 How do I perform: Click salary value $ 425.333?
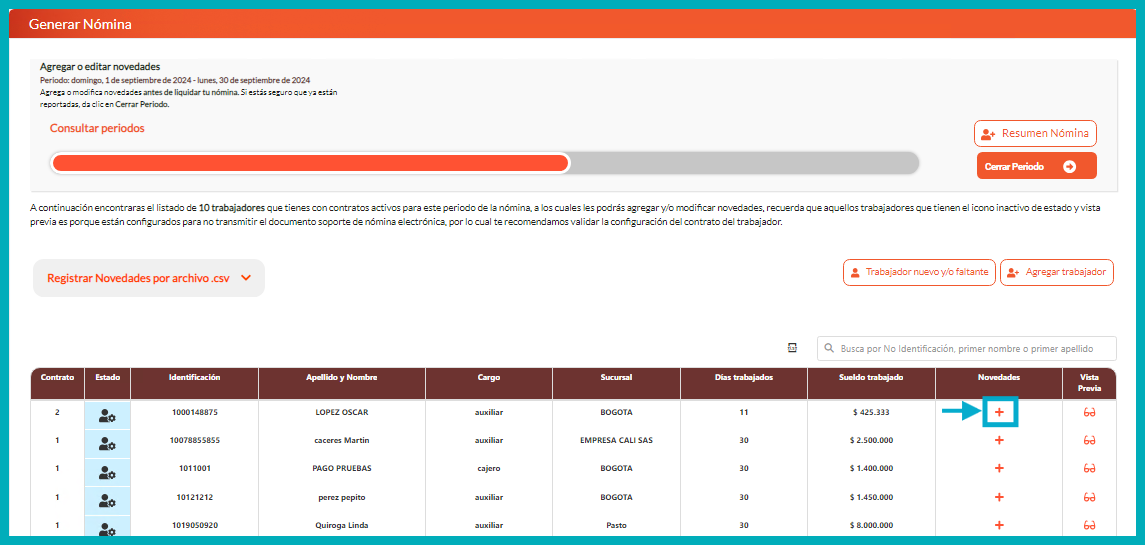871,412
